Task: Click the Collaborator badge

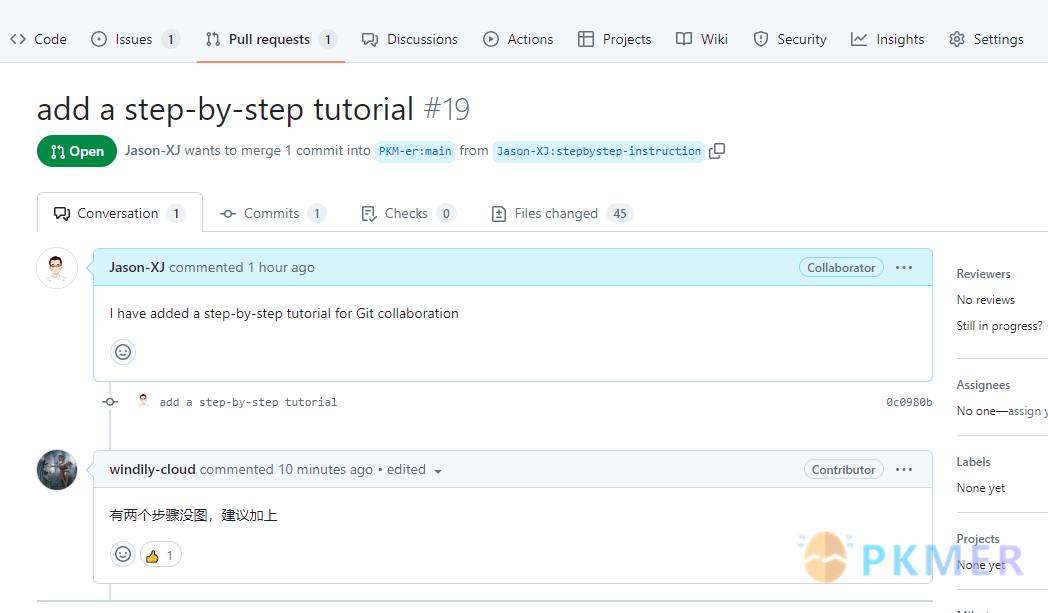Action: 841,267
